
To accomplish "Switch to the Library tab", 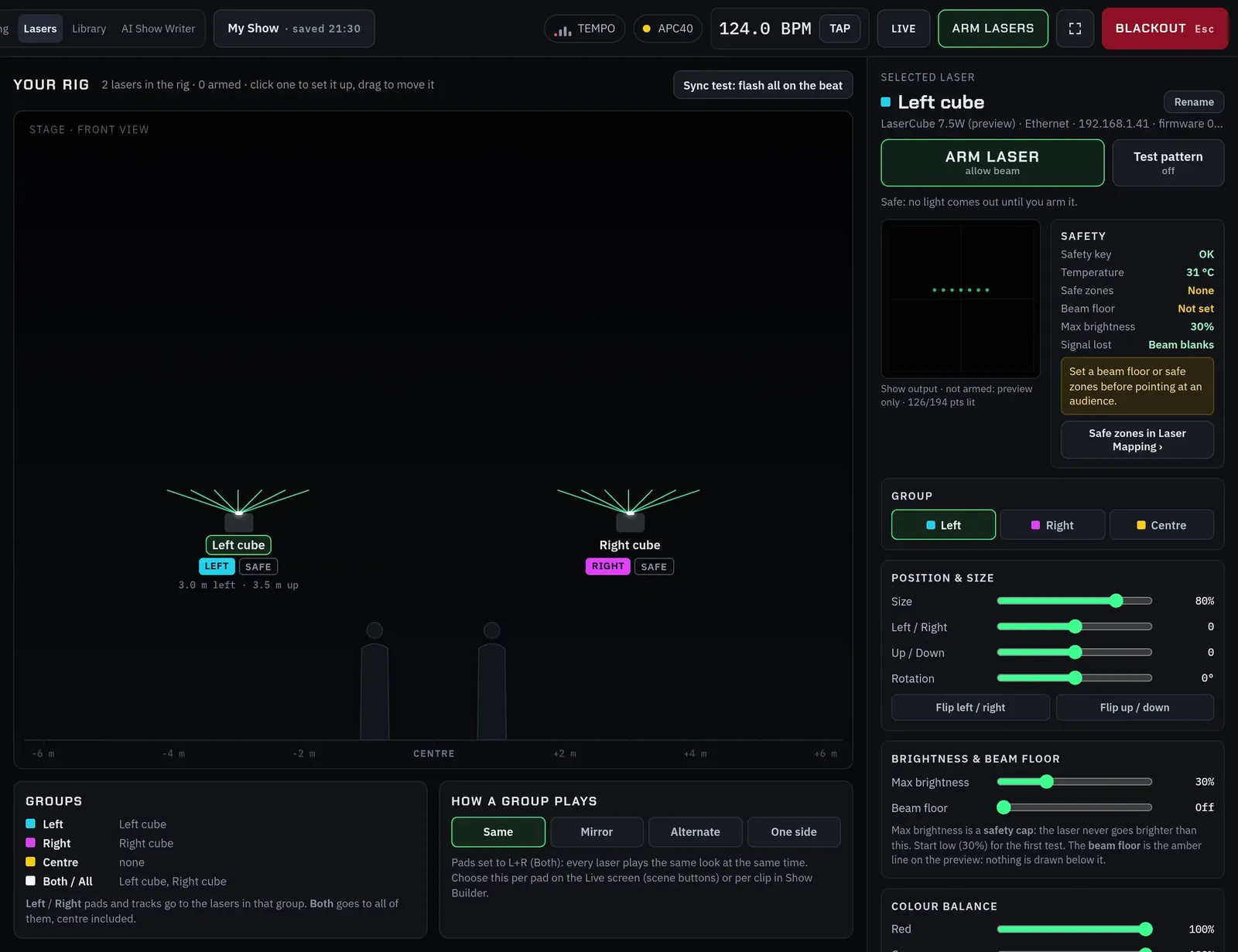I will [x=89, y=29].
